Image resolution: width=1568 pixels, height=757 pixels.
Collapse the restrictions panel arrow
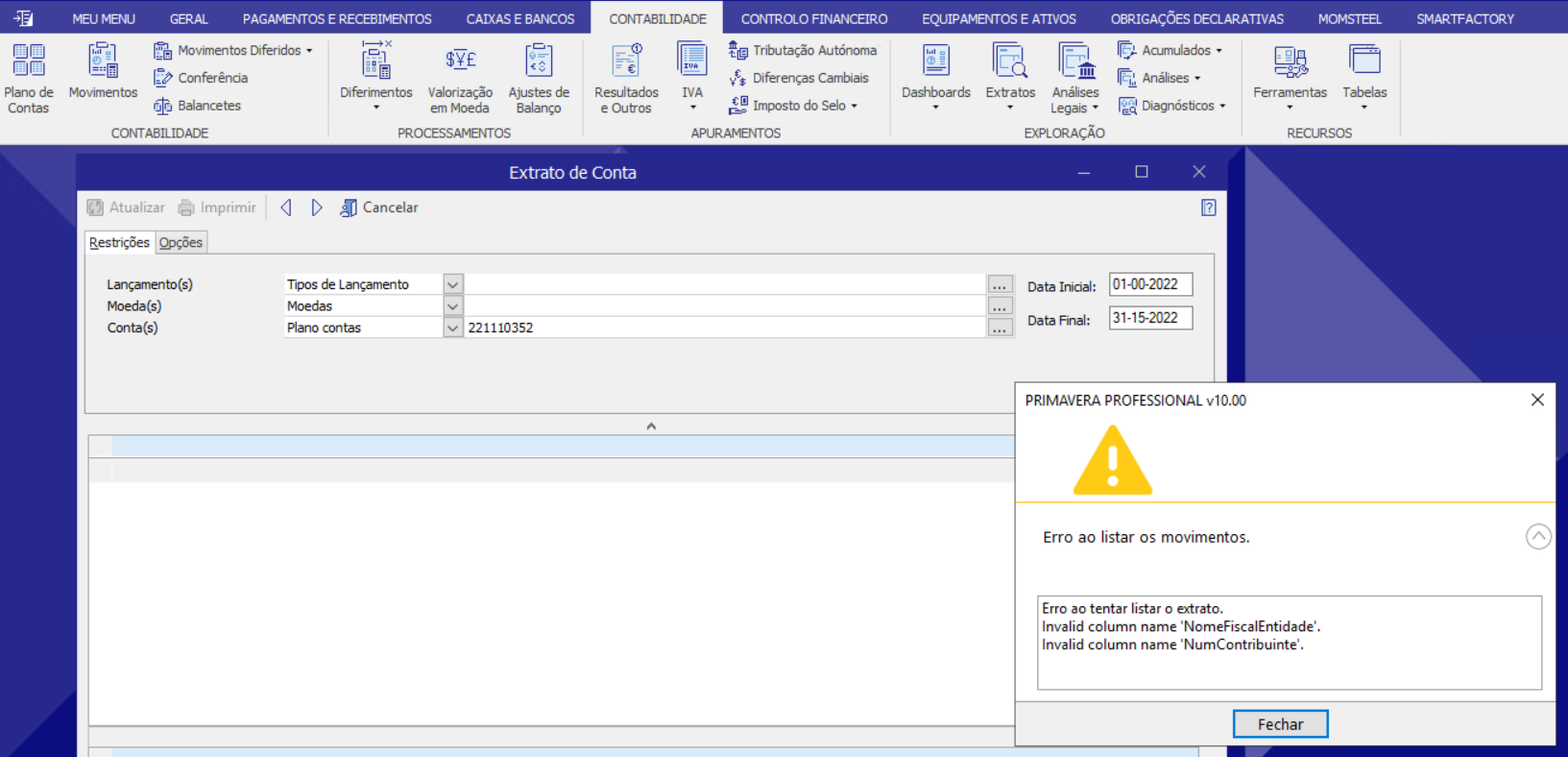click(651, 426)
